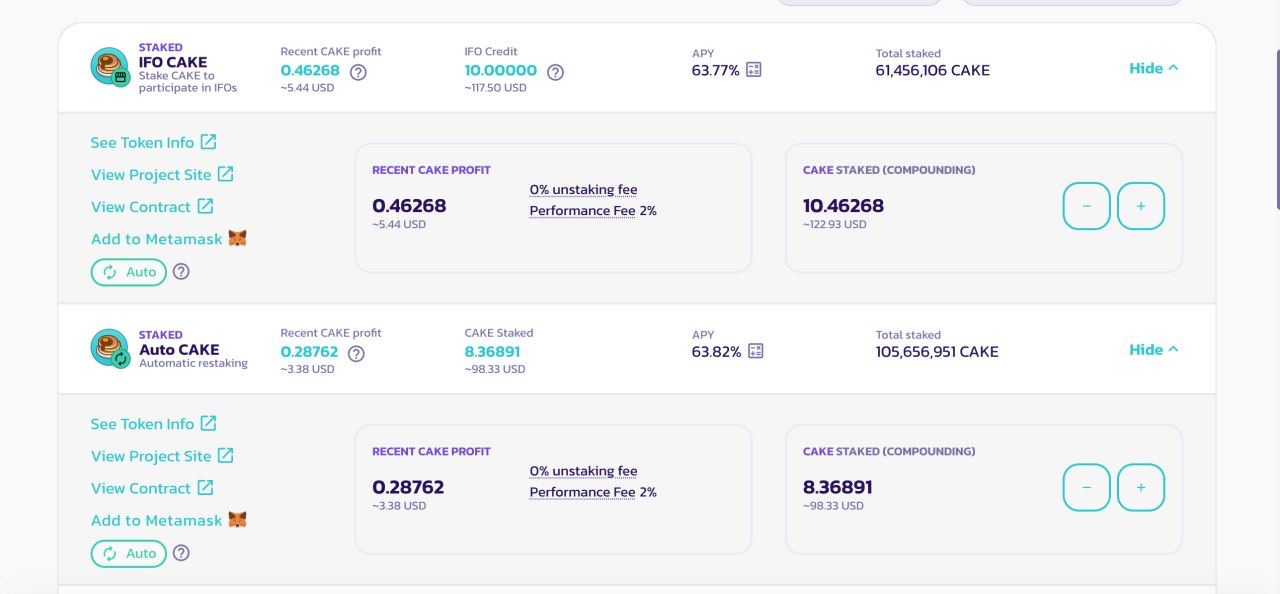Screen dimensions: 1280x594
Task: Click question mark next to IFO CAKE Auto tag
Action: click(x=181, y=271)
